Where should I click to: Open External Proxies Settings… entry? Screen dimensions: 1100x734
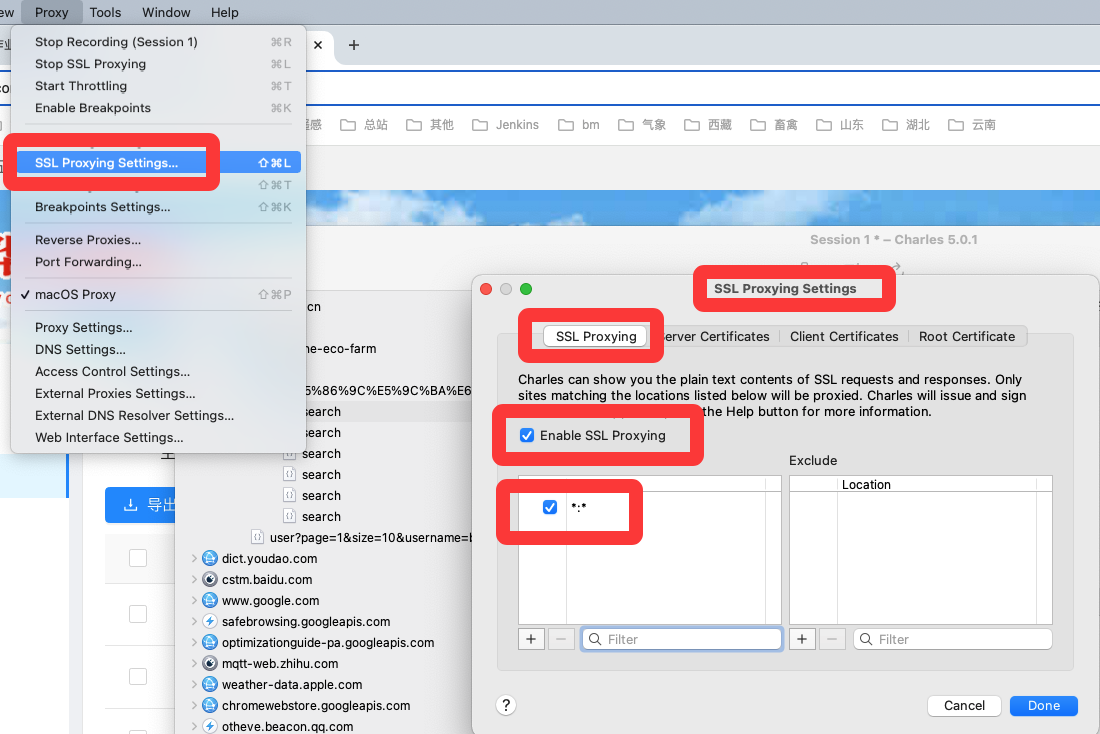point(159,394)
